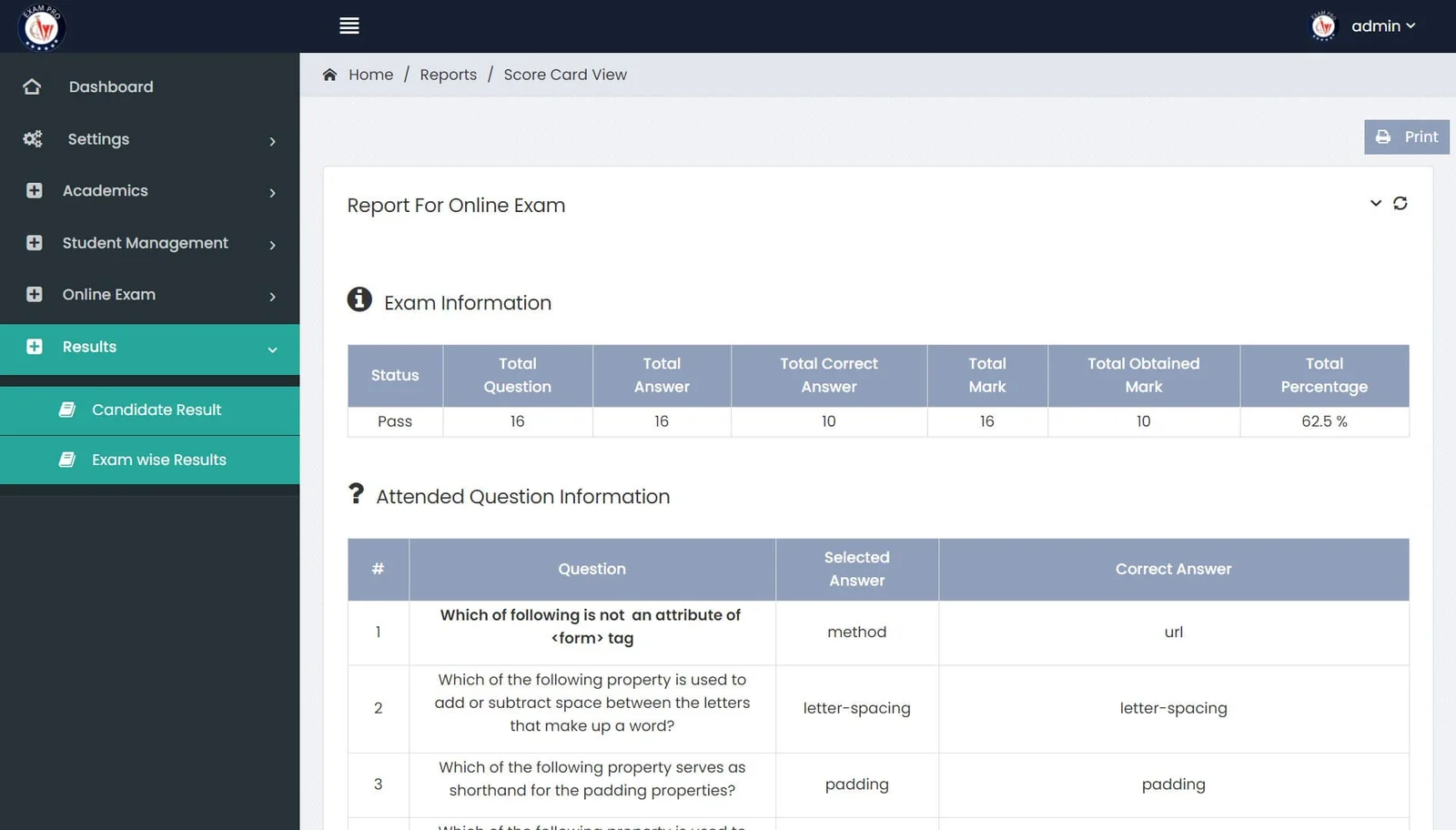Image resolution: width=1456 pixels, height=830 pixels.
Task: Go to Reports breadcrumb link
Action: click(x=449, y=75)
